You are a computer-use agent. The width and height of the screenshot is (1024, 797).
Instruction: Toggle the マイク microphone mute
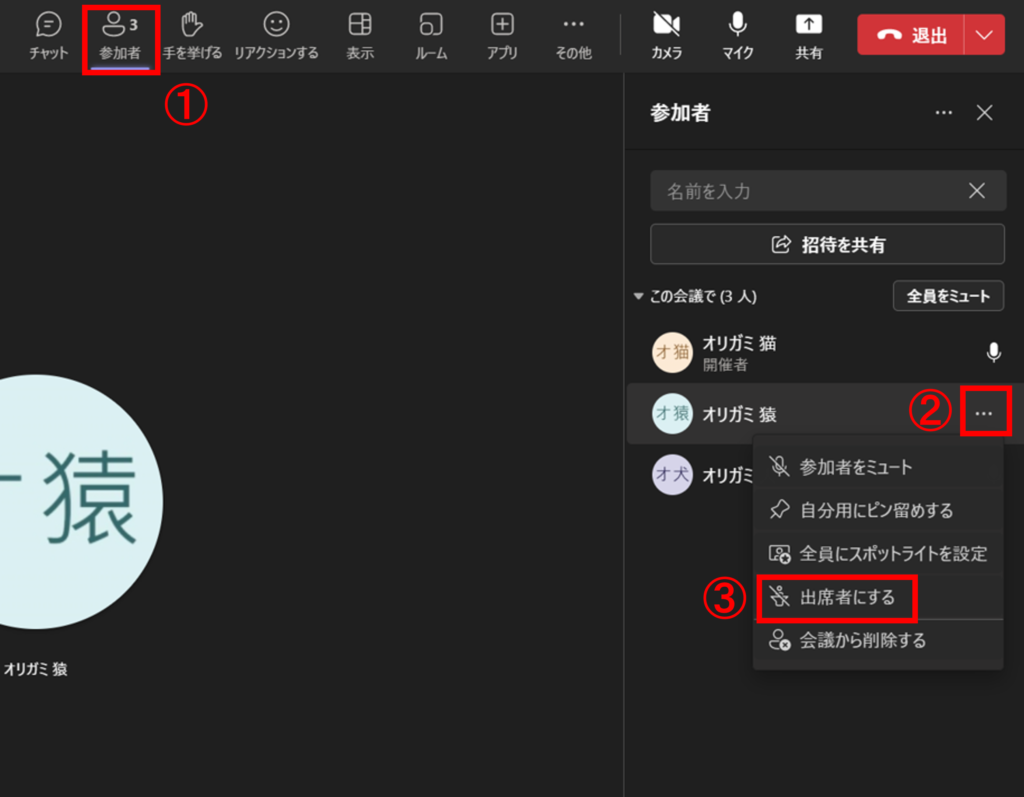click(x=737, y=35)
